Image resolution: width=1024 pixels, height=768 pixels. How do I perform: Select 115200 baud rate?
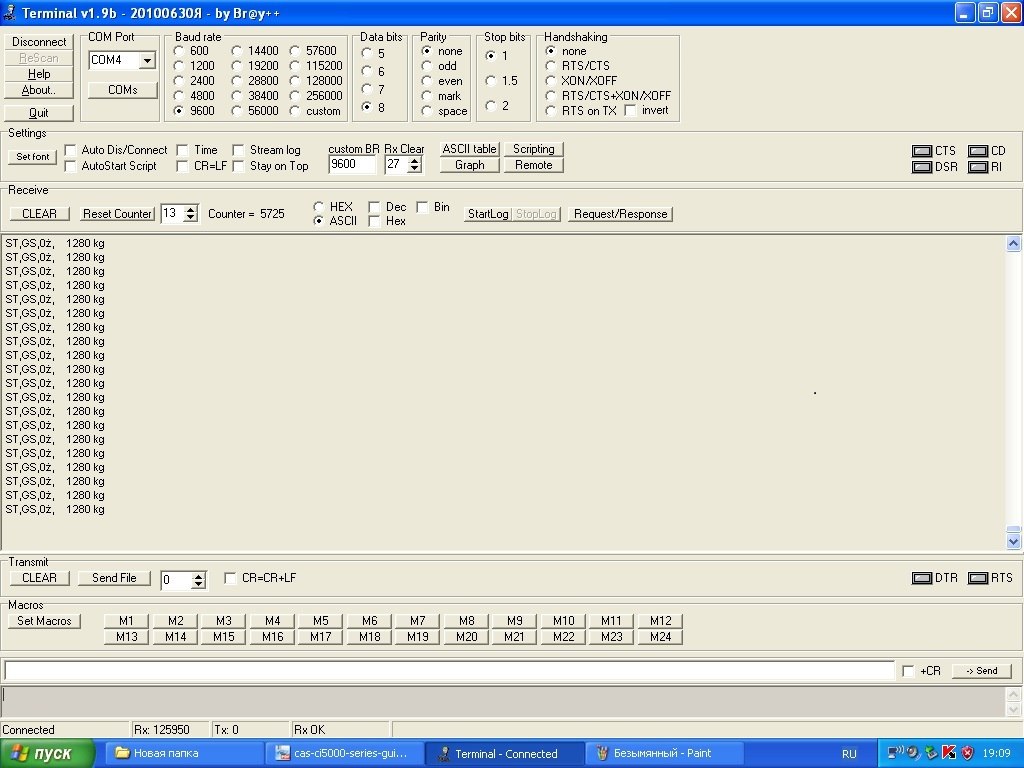(297, 66)
